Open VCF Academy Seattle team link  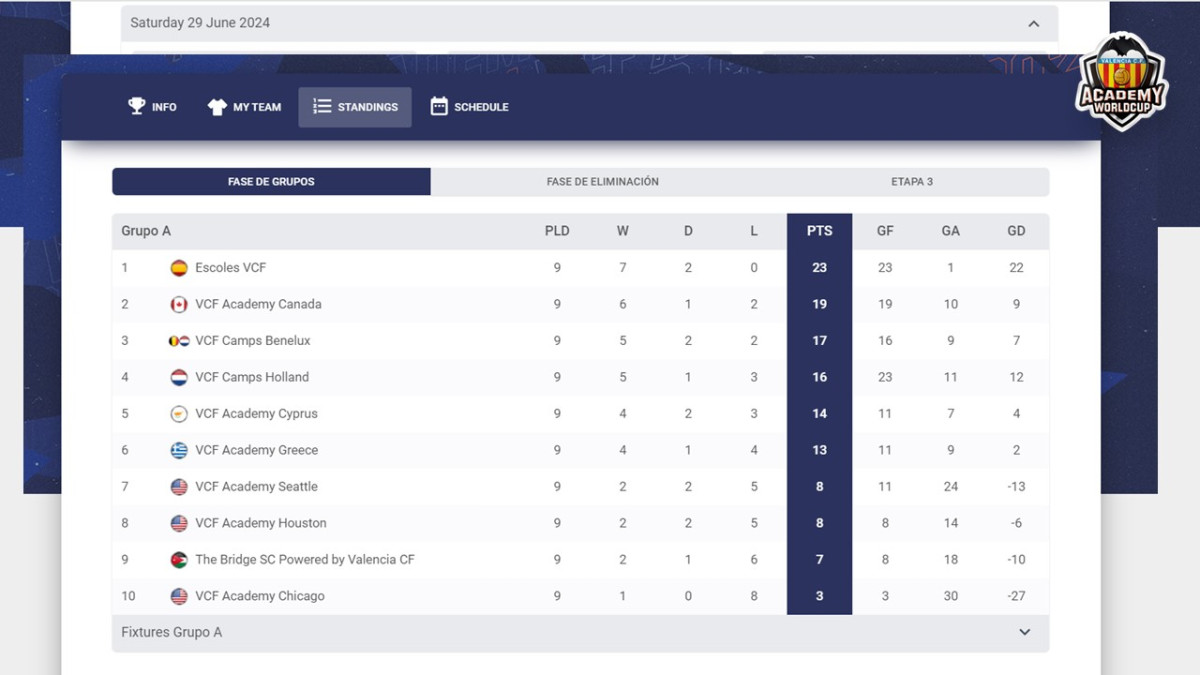(257, 487)
